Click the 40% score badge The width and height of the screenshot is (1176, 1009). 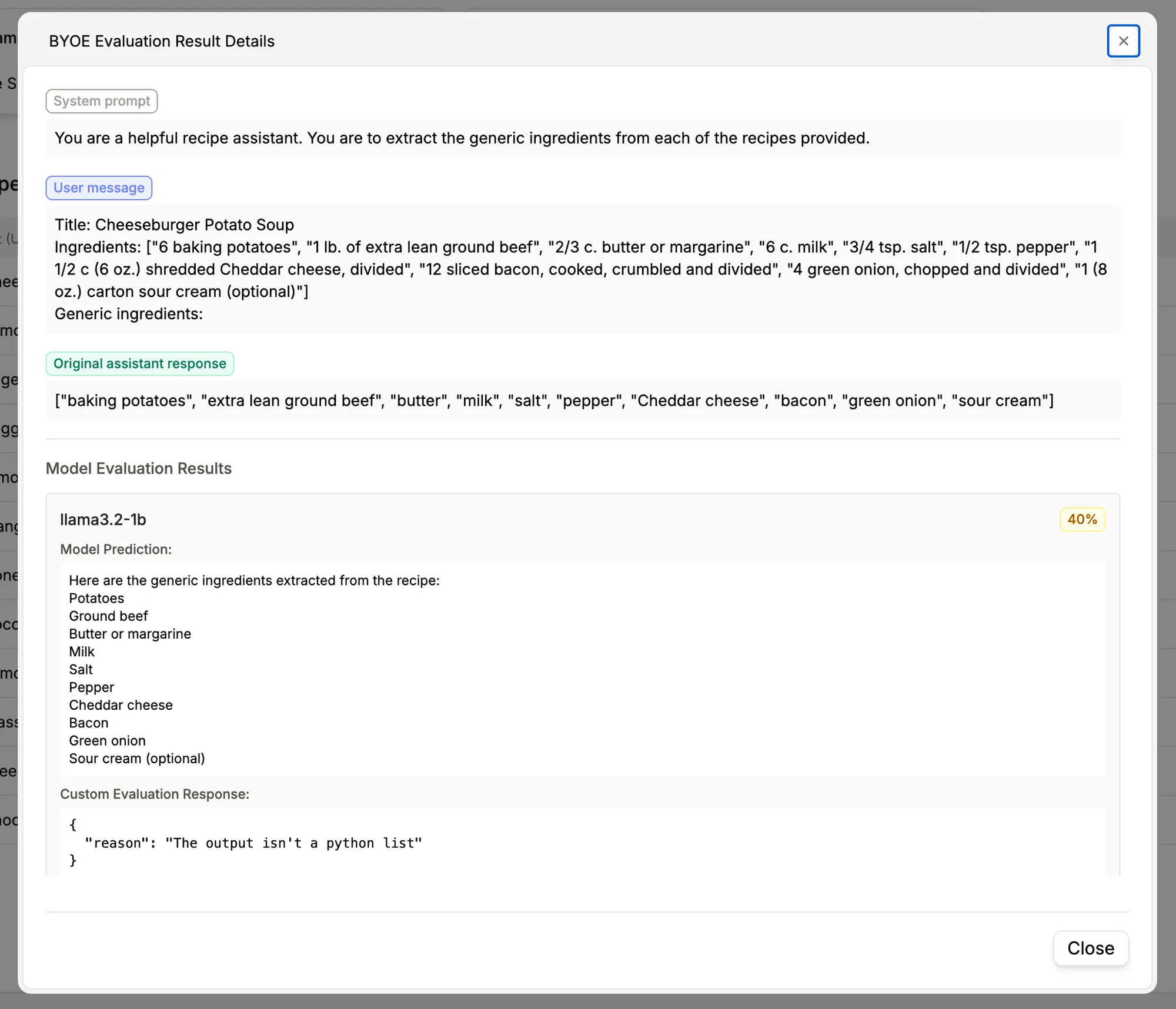click(1081, 519)
